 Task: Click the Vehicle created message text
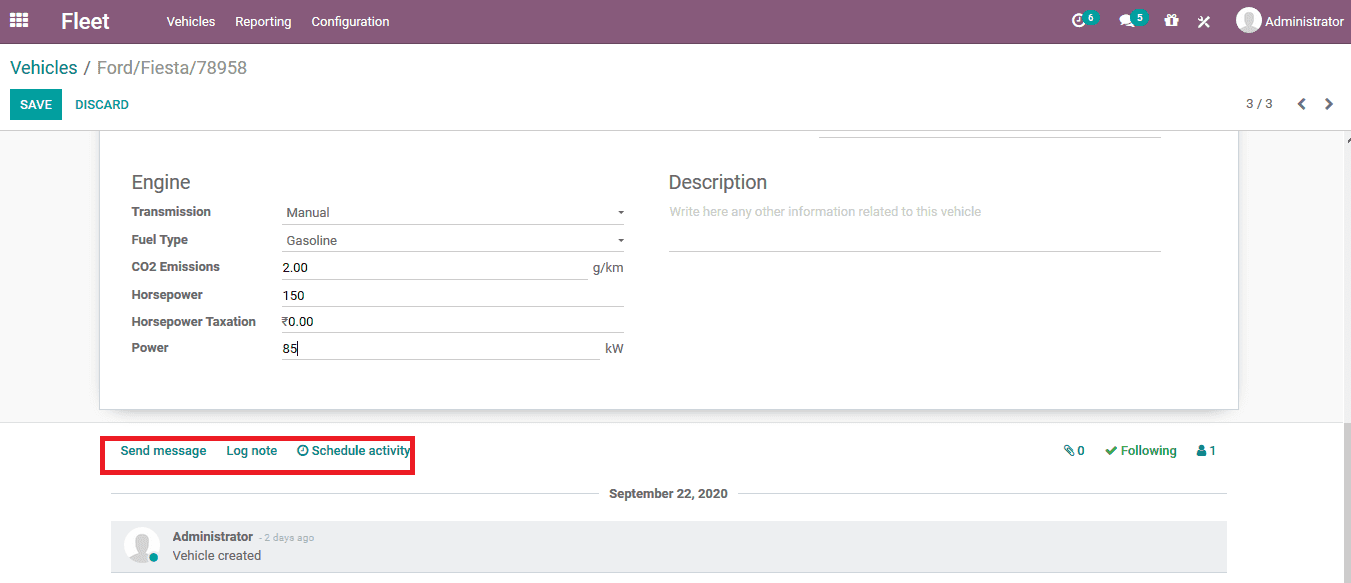pyautogui.click(x=217, y=556)
